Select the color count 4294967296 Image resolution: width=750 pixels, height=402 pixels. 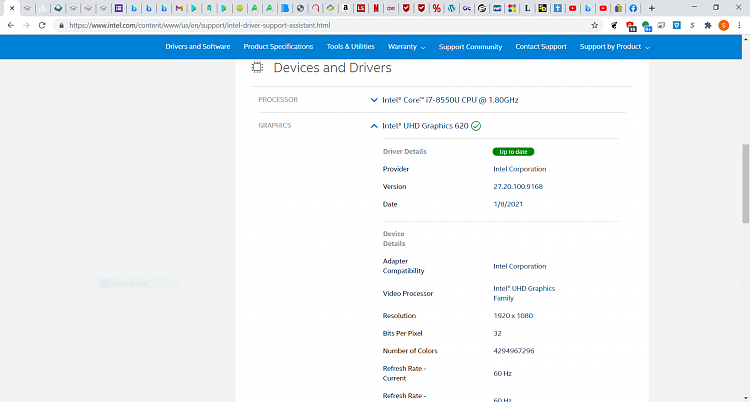(514, 351)
